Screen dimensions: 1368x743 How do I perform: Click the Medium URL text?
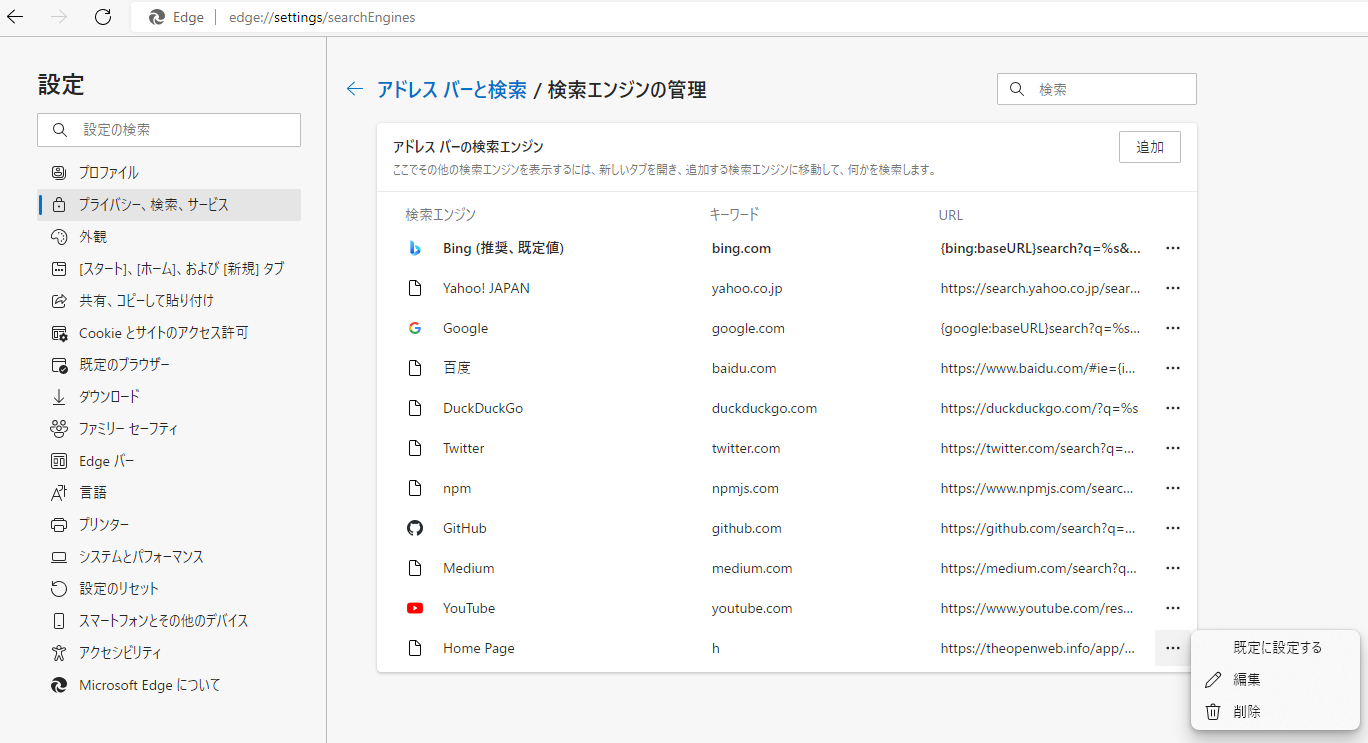click(1039, 568)
